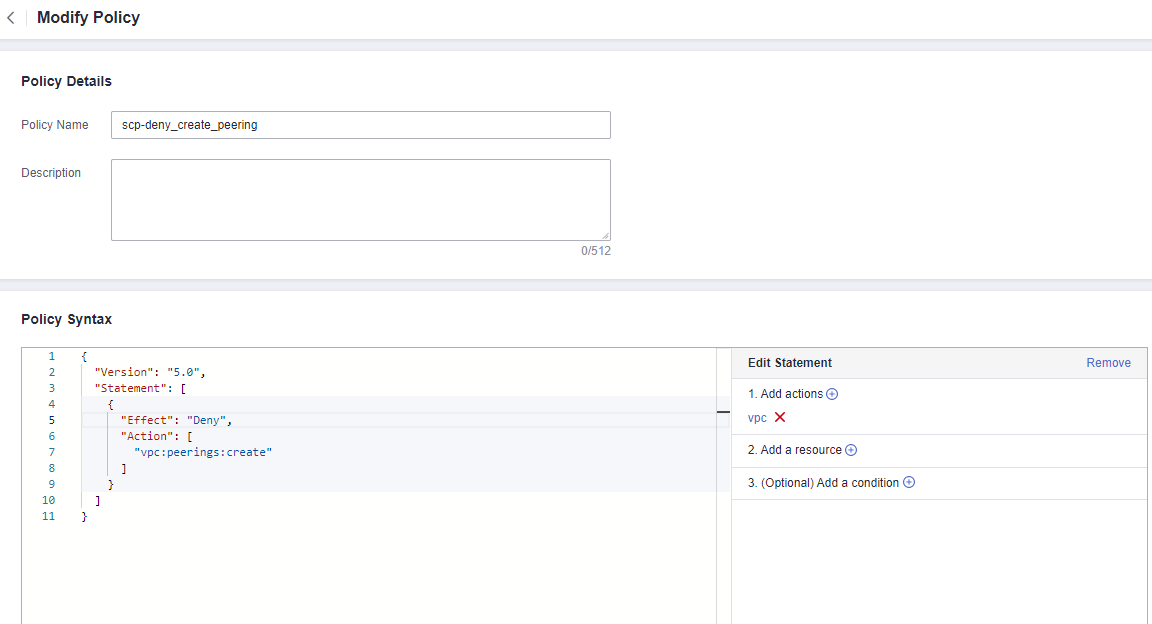Click the Description label

point(51,173)
